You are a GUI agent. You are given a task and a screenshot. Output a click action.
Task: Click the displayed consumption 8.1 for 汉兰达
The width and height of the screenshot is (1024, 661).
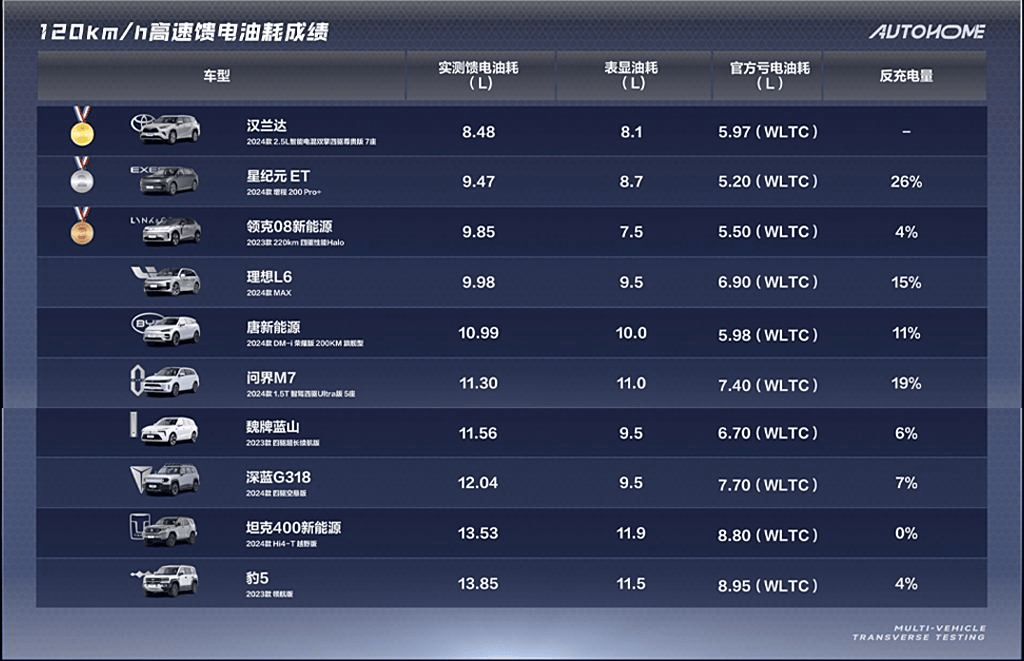(632, 132)
